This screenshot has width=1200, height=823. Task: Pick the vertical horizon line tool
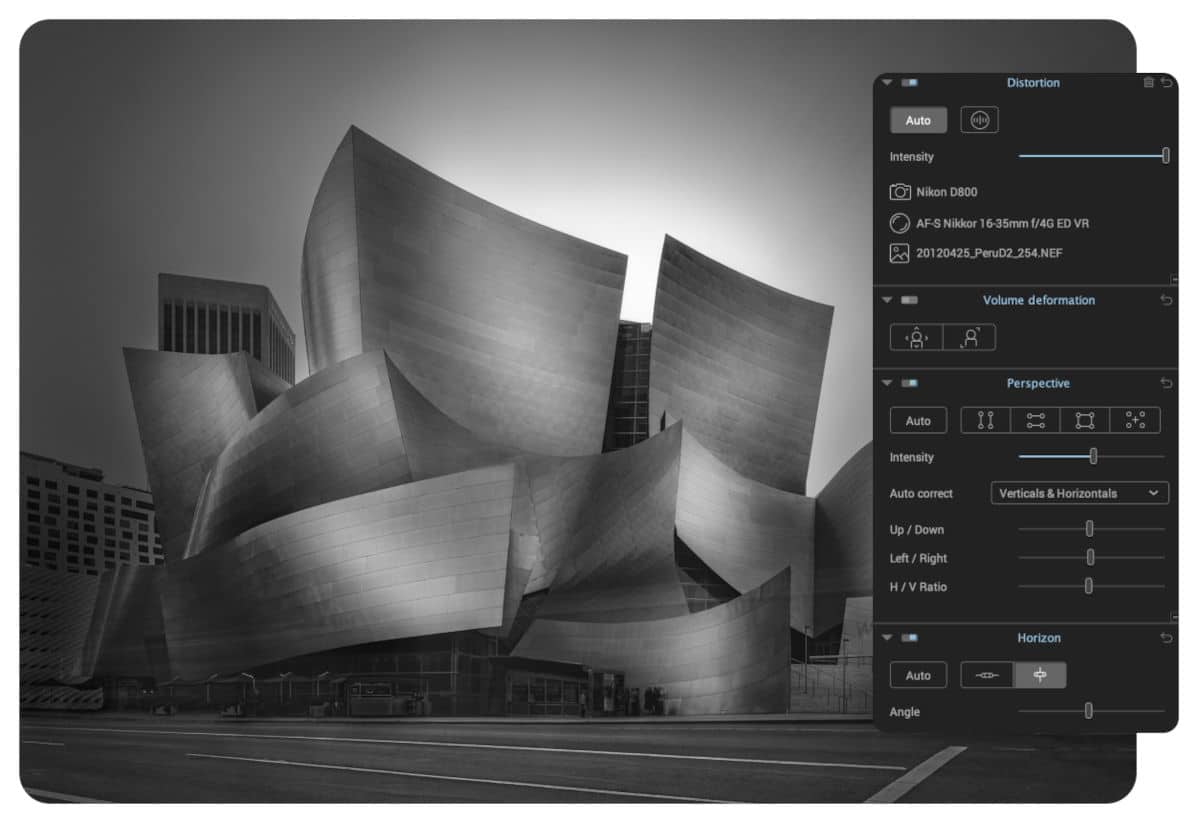point(1040,676)
